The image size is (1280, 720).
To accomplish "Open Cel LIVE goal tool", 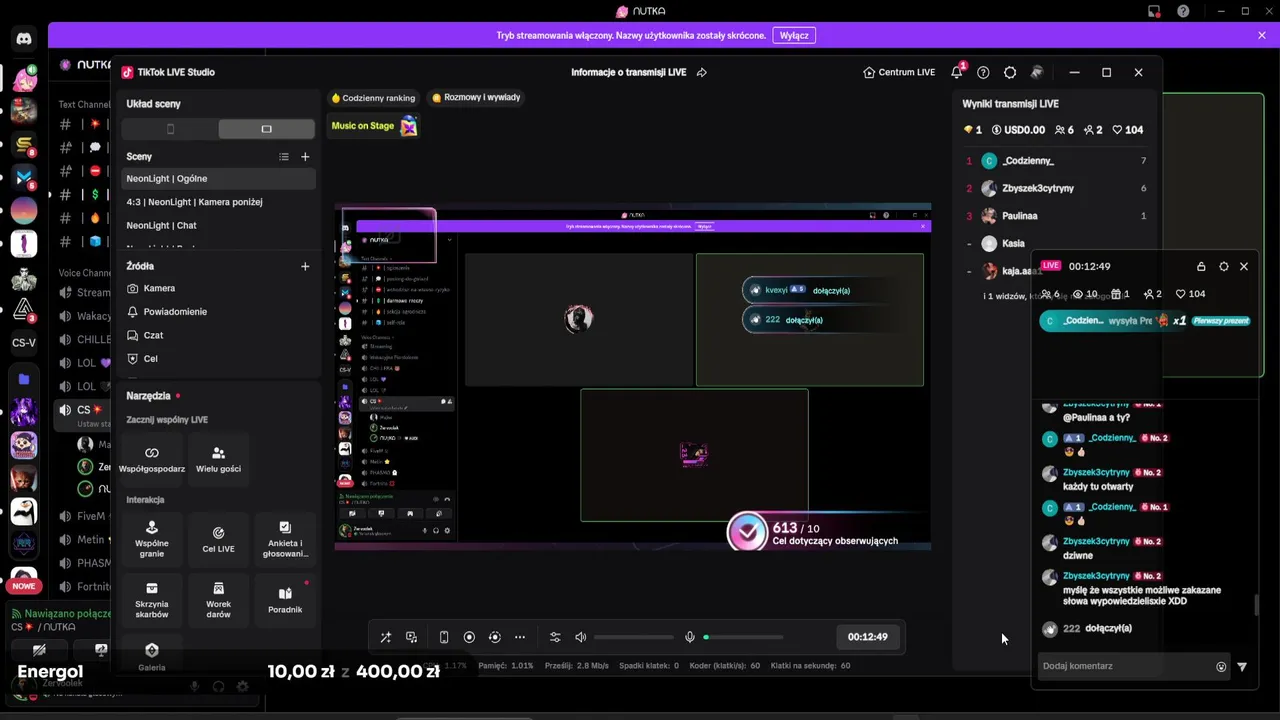I will 218,539.
